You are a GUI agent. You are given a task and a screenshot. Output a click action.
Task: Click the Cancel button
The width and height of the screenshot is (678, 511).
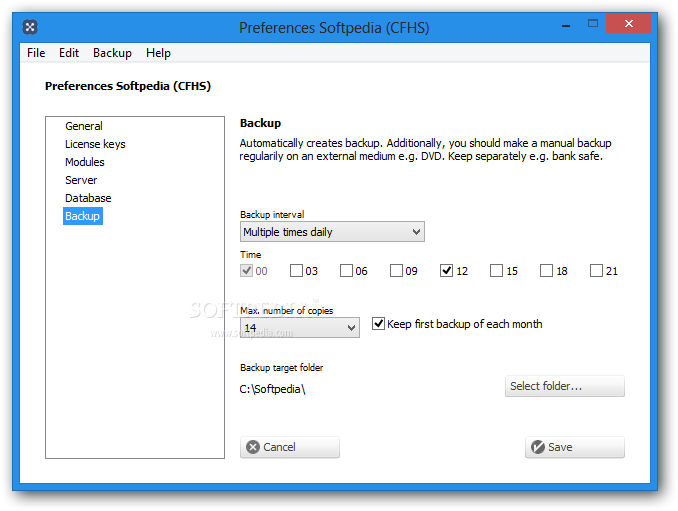coord(290,447)
